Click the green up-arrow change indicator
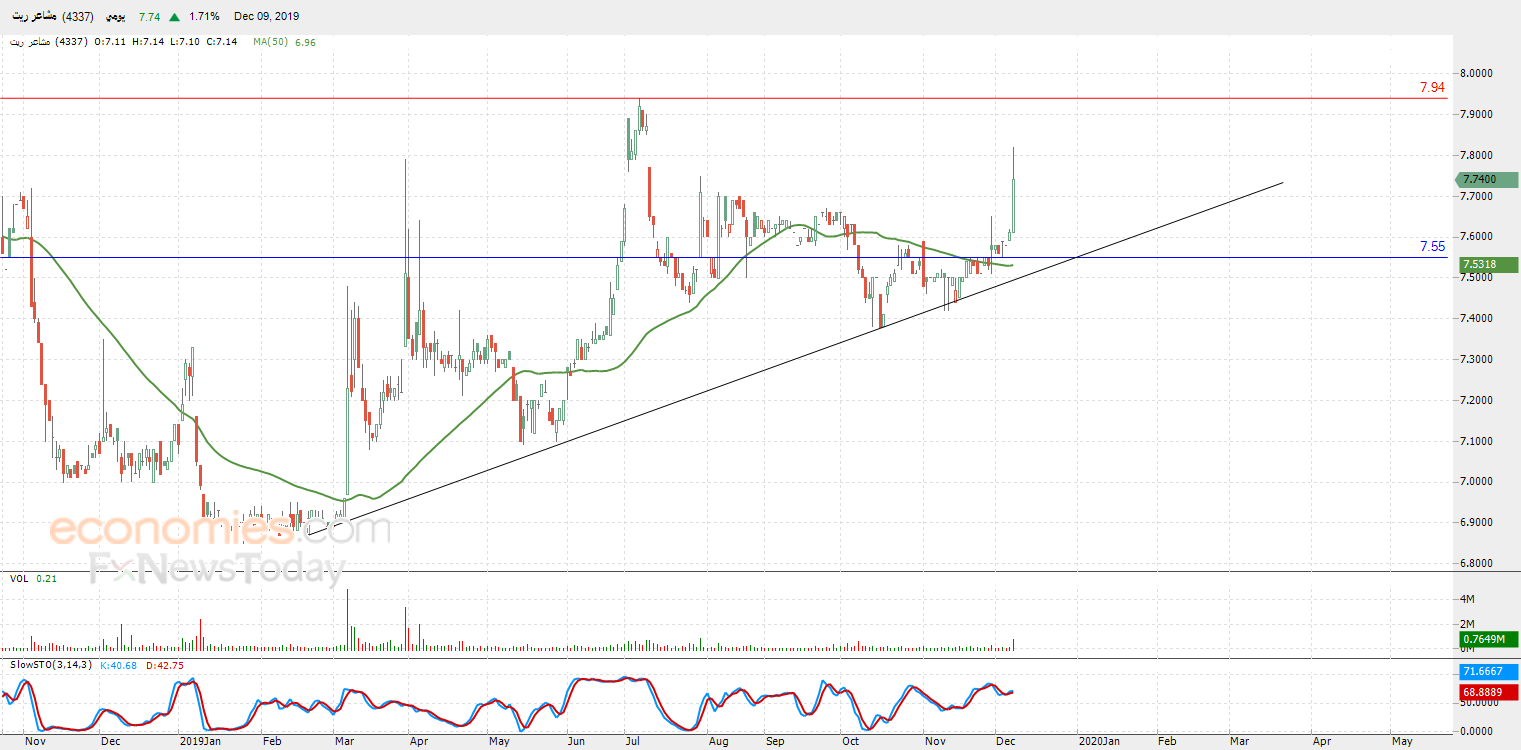 (175, 17)
